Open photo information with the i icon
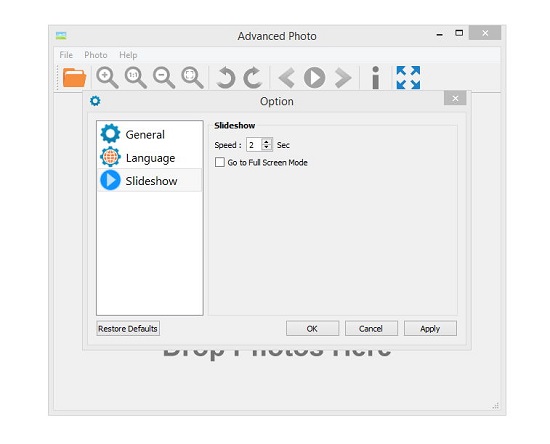Screen dimensions: 550x444 click(x=376, y=78)
